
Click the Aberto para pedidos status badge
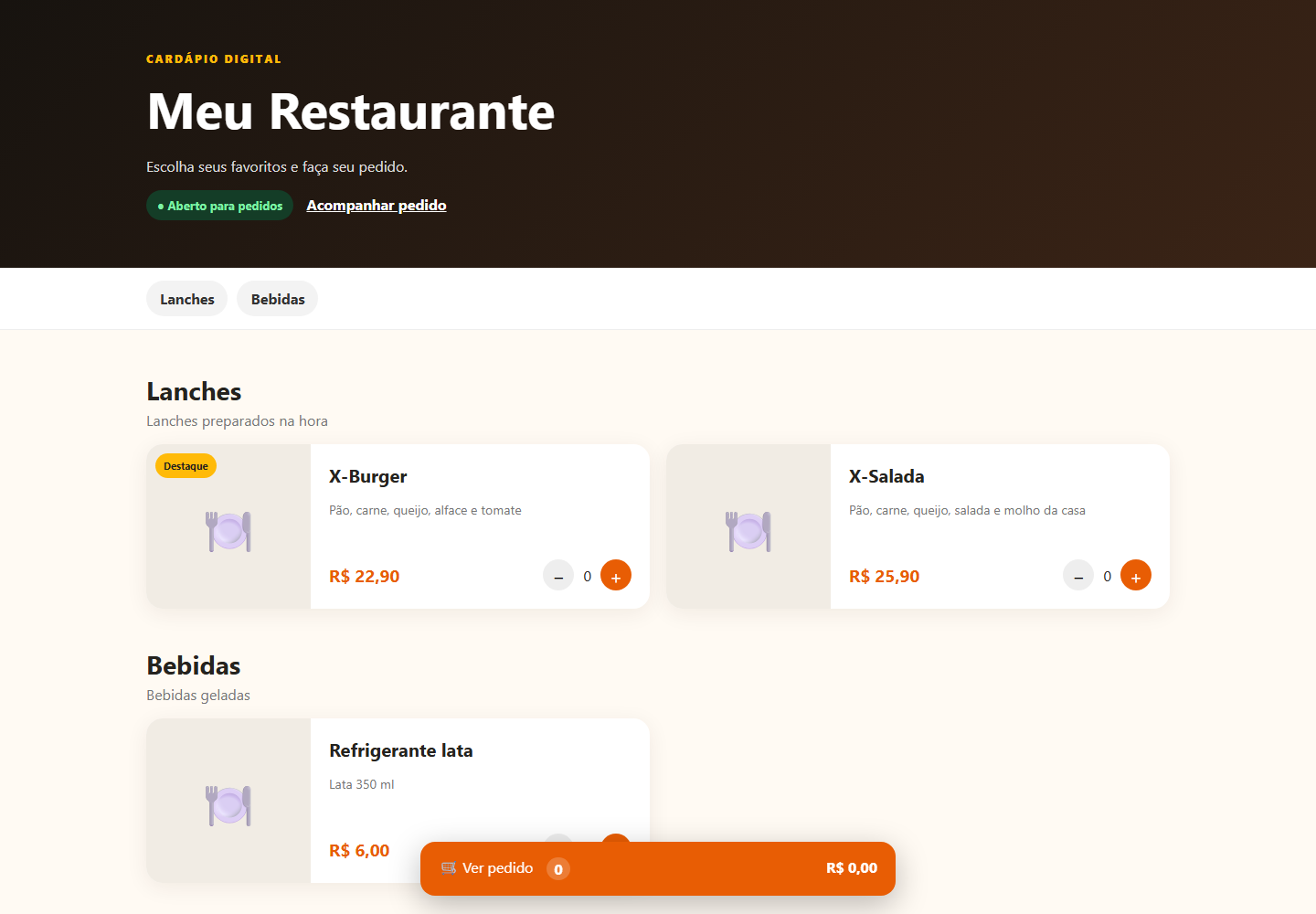point(219,206)
